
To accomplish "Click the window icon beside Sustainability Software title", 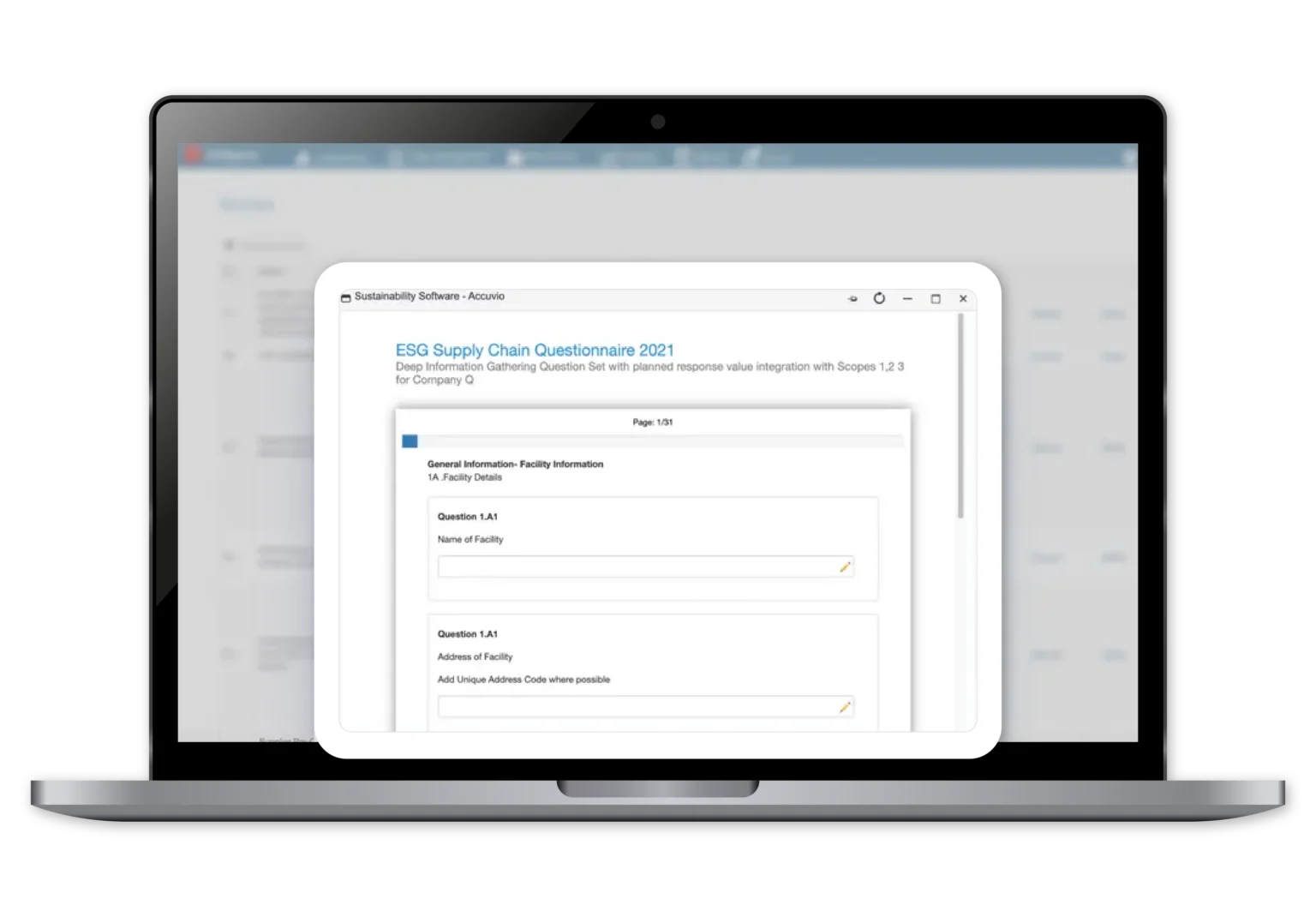I will click(346, 297).
